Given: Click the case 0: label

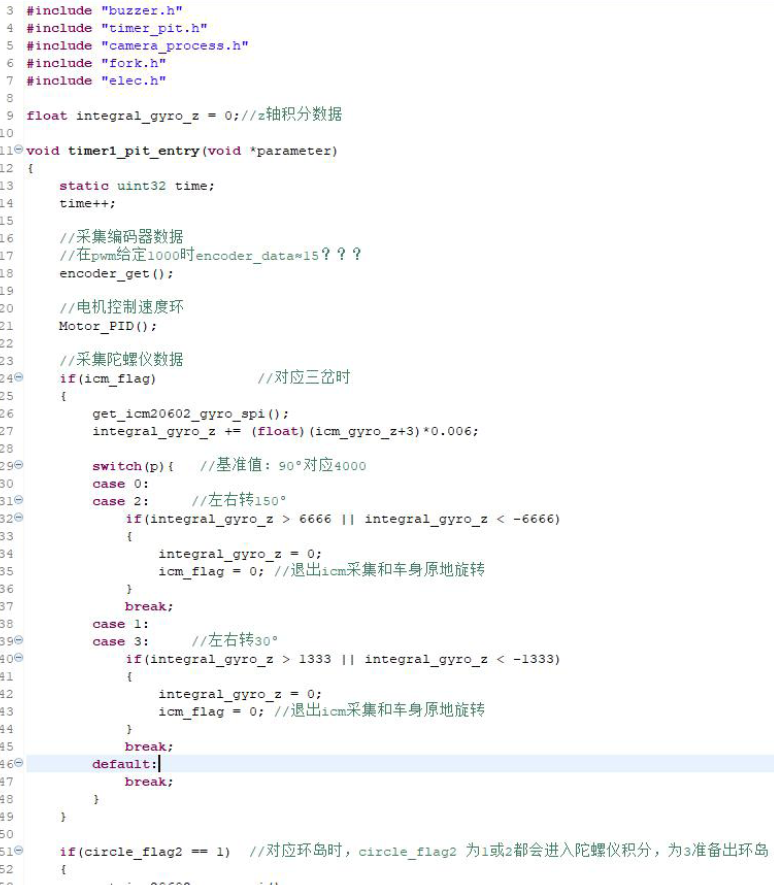Looking at the screenshot, I should click(120, 484).
